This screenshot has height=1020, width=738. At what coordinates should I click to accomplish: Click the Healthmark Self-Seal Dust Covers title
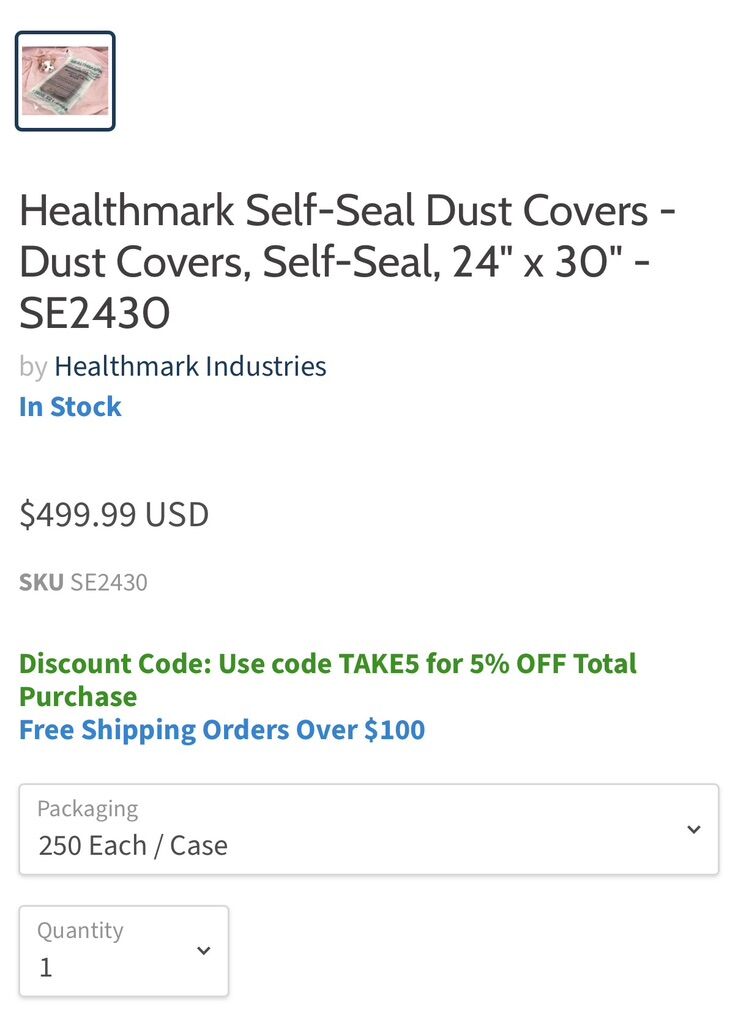pos(347,211)
